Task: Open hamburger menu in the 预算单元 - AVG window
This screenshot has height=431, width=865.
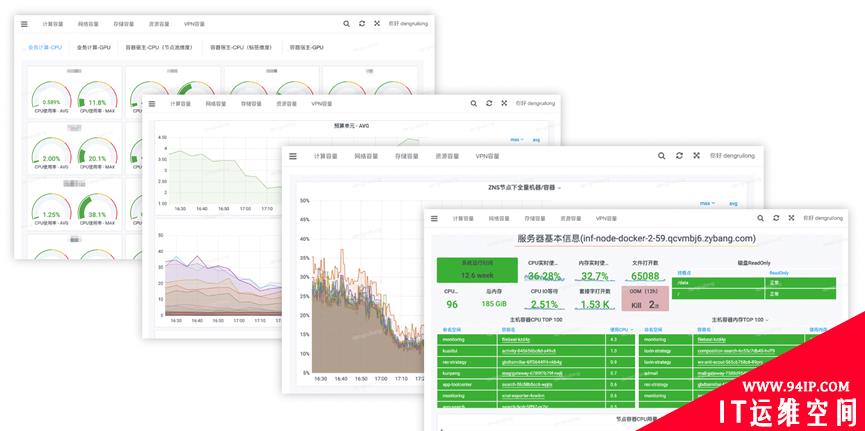Action: [152, 103]
